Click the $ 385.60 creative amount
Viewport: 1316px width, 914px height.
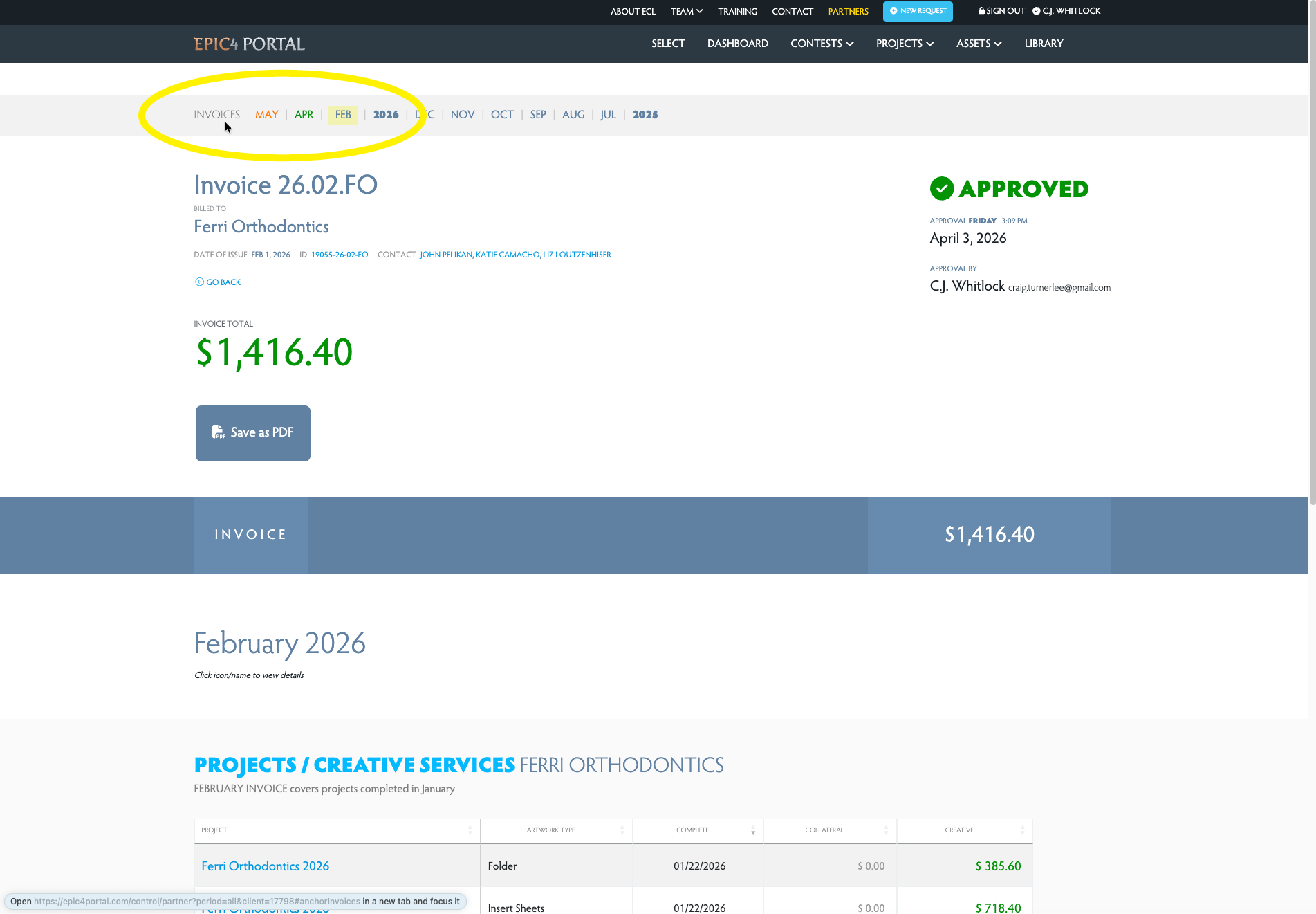pos(998,866)
